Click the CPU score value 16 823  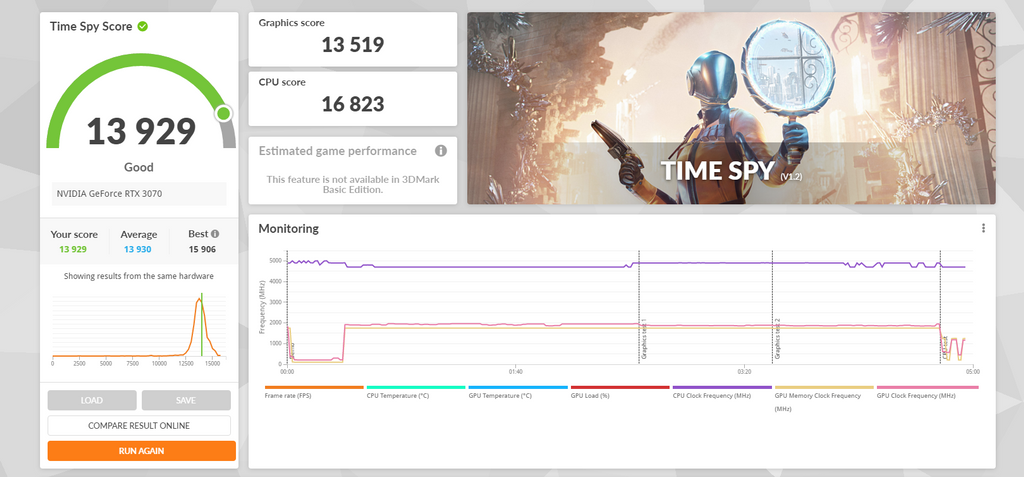click(x=353, y=104)
